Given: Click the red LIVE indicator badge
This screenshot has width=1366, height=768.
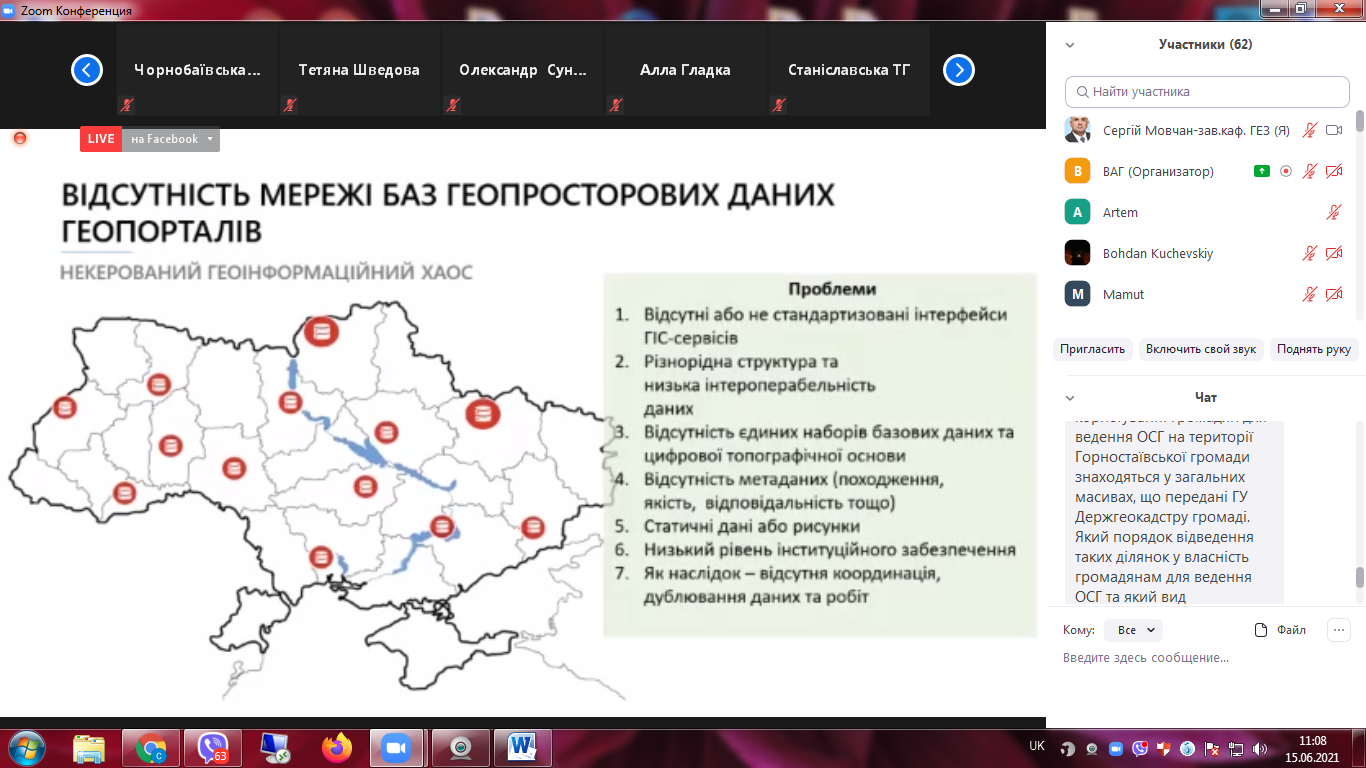Looking at the screenshot, I should 101,139.
